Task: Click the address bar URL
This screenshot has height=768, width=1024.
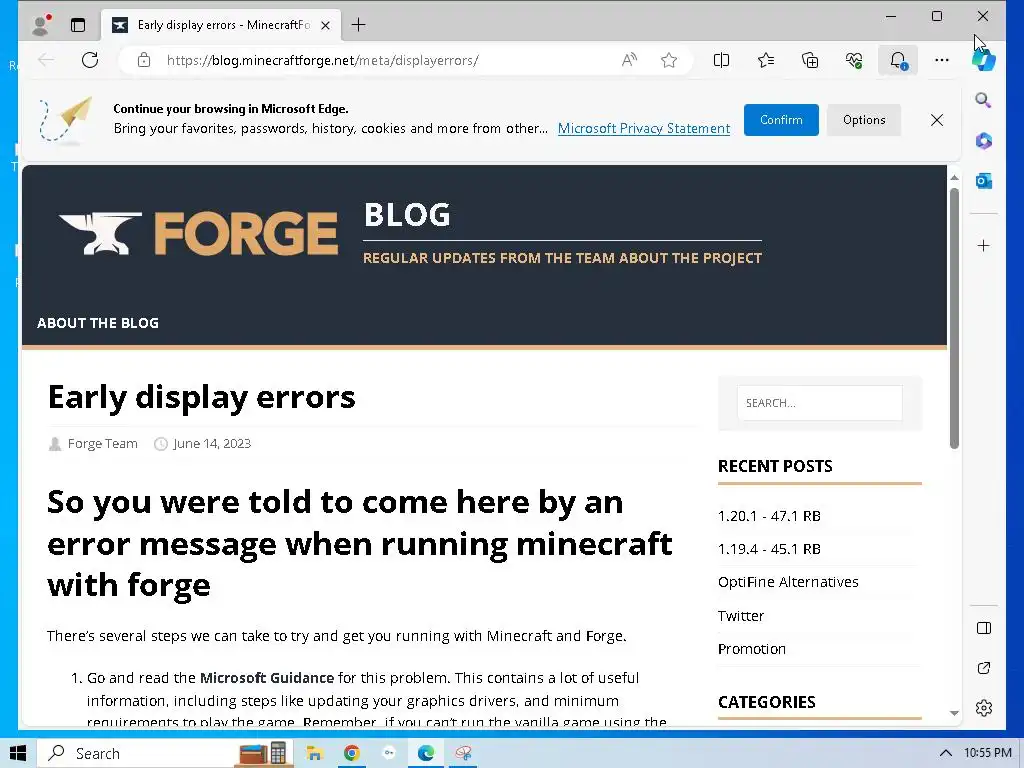Action: tap(323, 61)
